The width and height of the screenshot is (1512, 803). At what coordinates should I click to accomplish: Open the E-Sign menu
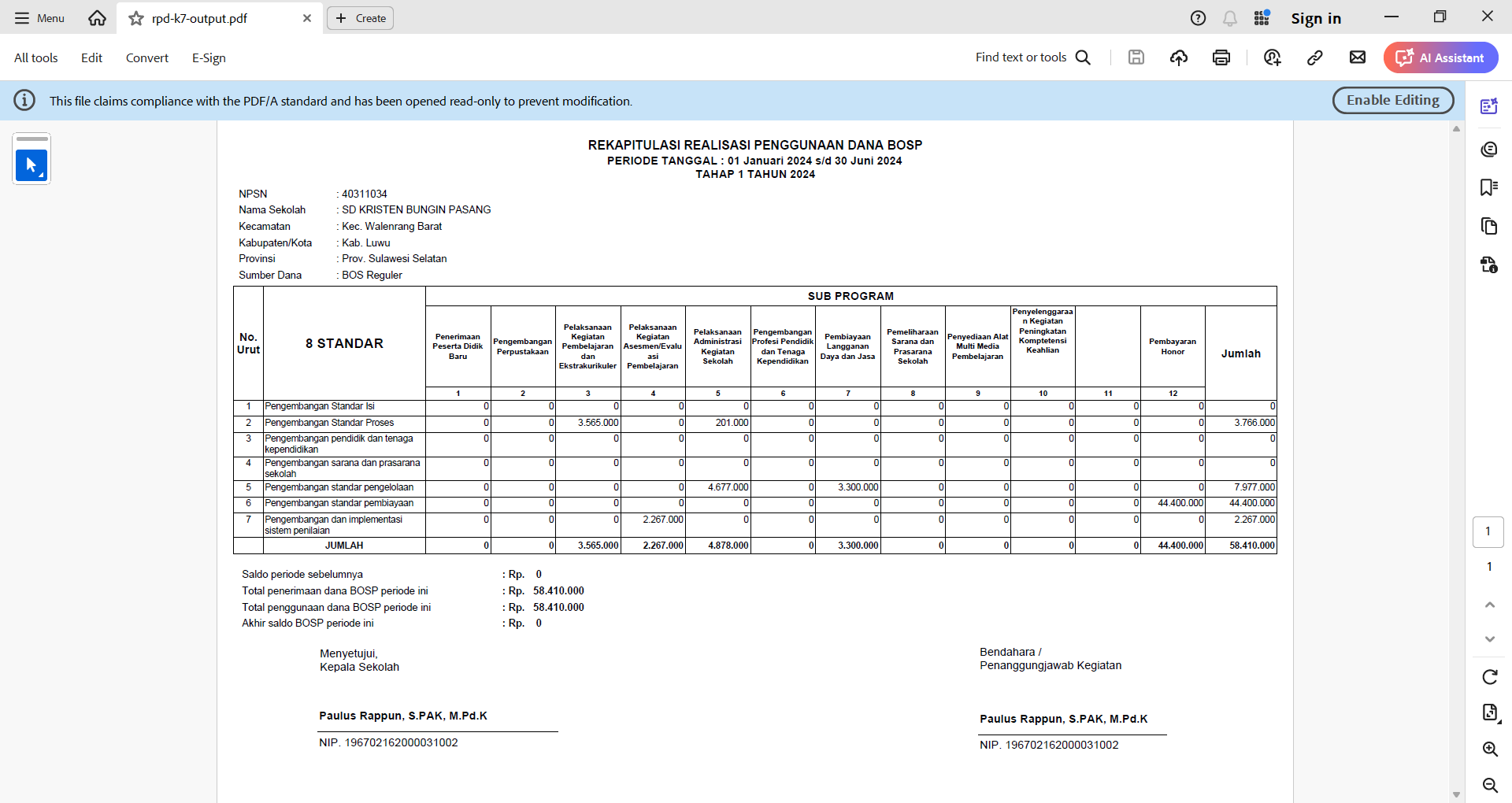pyautogui.click(x=209, y=57)
